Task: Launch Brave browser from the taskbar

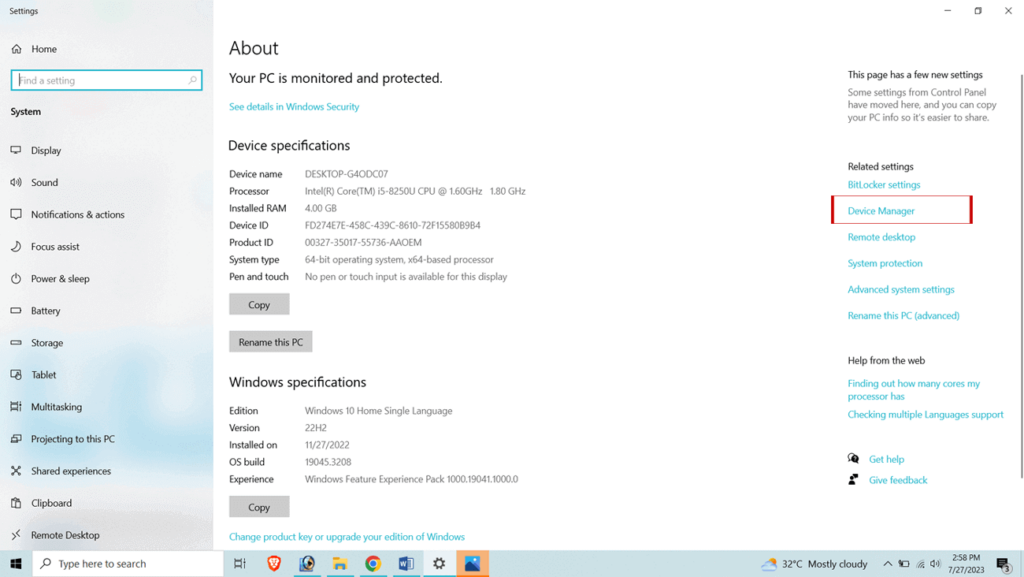Action: 274,564
